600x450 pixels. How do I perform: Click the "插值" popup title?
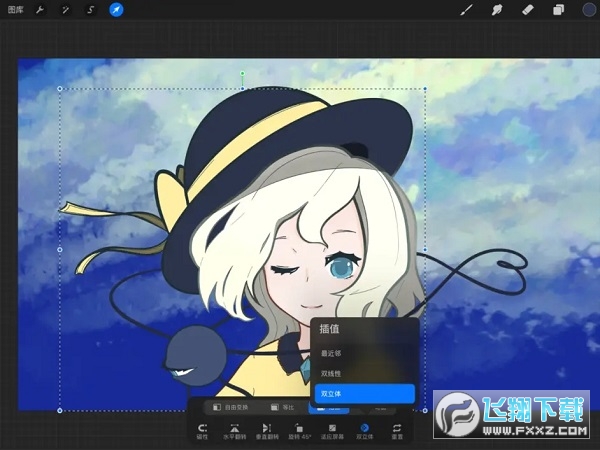pos(329,329)
